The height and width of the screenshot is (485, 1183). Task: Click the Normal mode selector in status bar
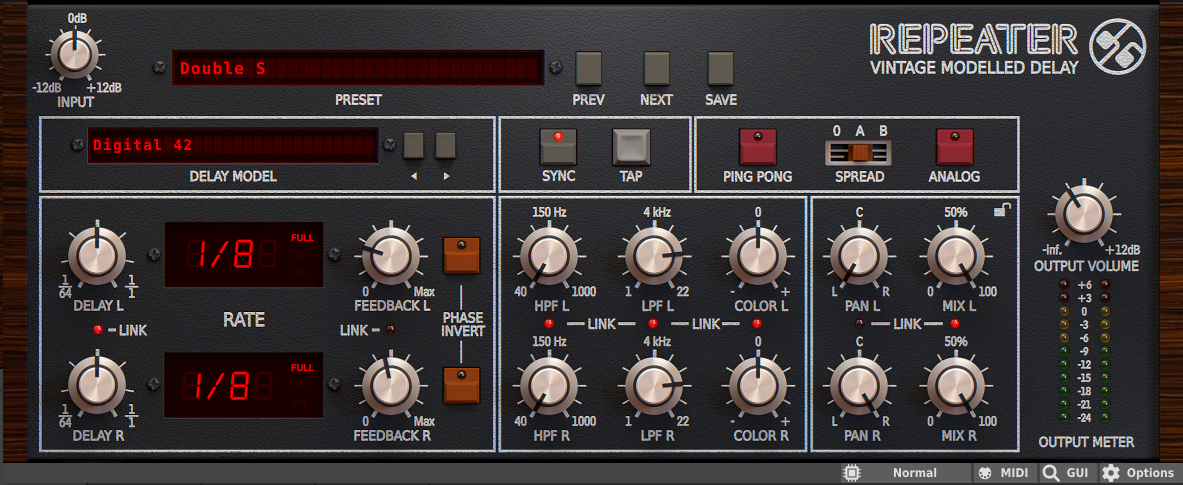915,473
